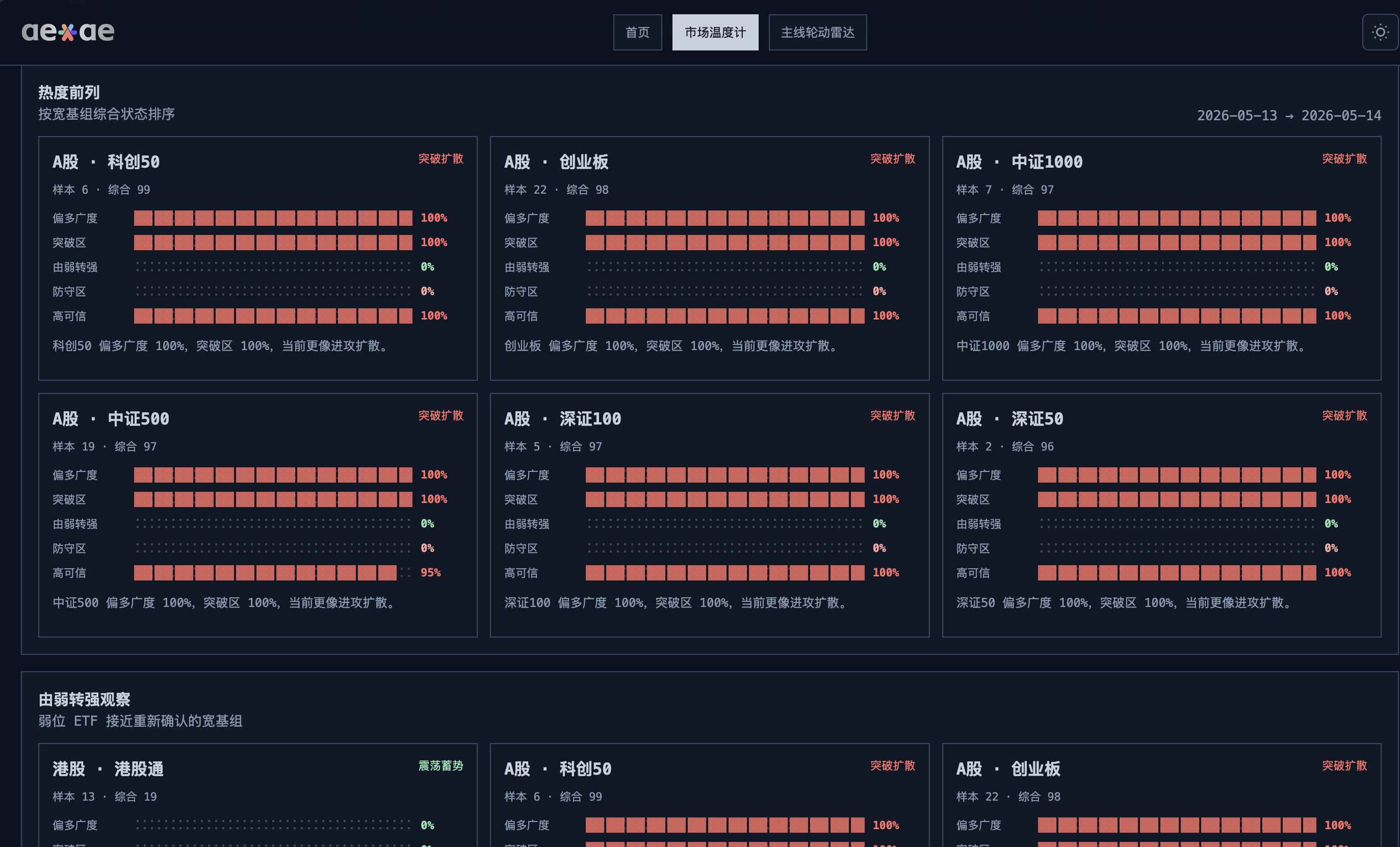The height and width of the screenshot is (847, 1400).
Task: Open the A股 · 深证100 card title
Action: [x=562, y=419]
